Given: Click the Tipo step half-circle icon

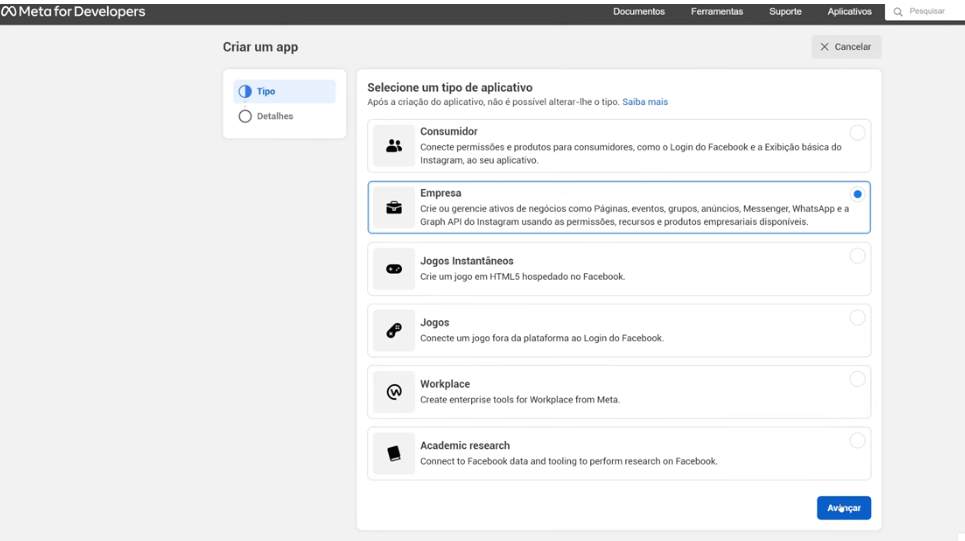Looking at the screenshot, I should [x=245, y=91].
